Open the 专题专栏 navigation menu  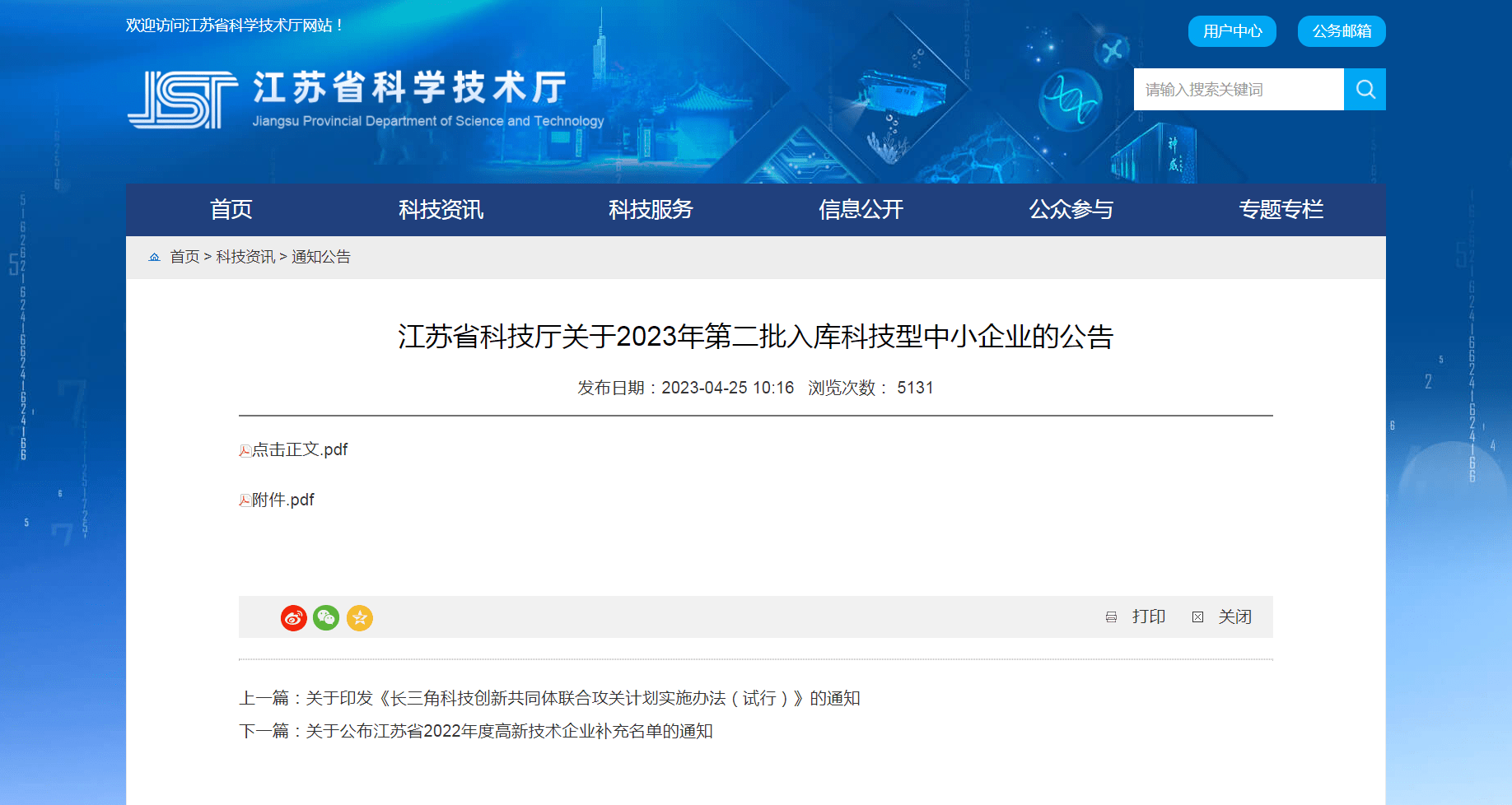pyautogui.click(x=1281, y=209)
